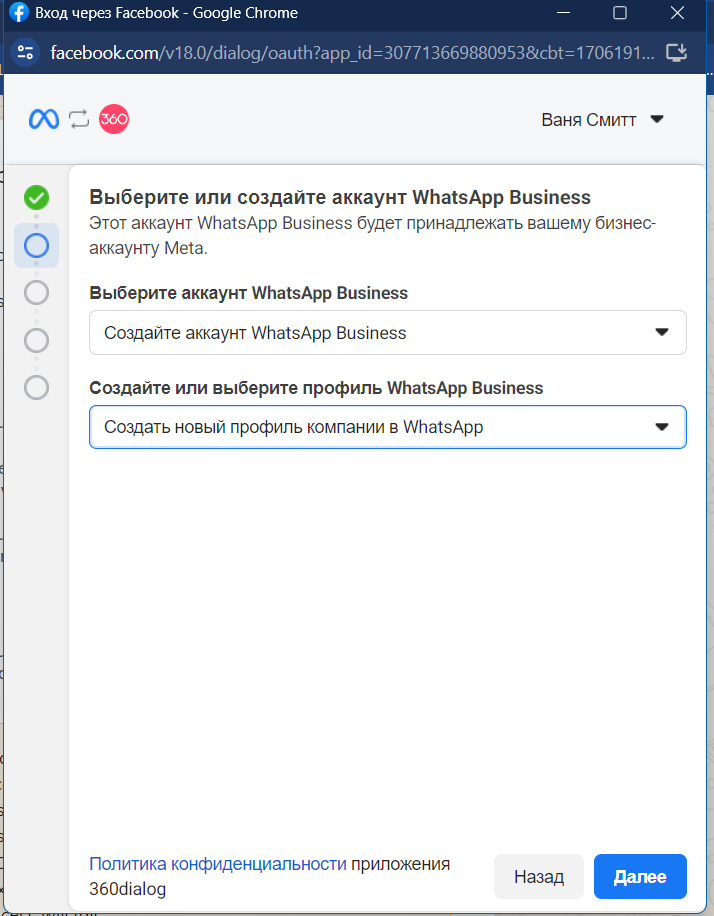Expand Создать новый профиль компании dropdown

(x=388, y=427)
